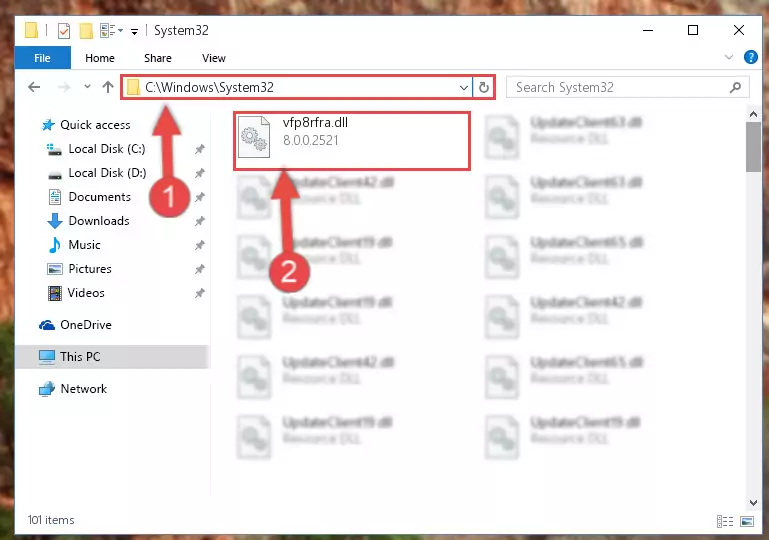Click the scroll up arrow of file list
Screen dimensions: 769x540
pos(753,115)
